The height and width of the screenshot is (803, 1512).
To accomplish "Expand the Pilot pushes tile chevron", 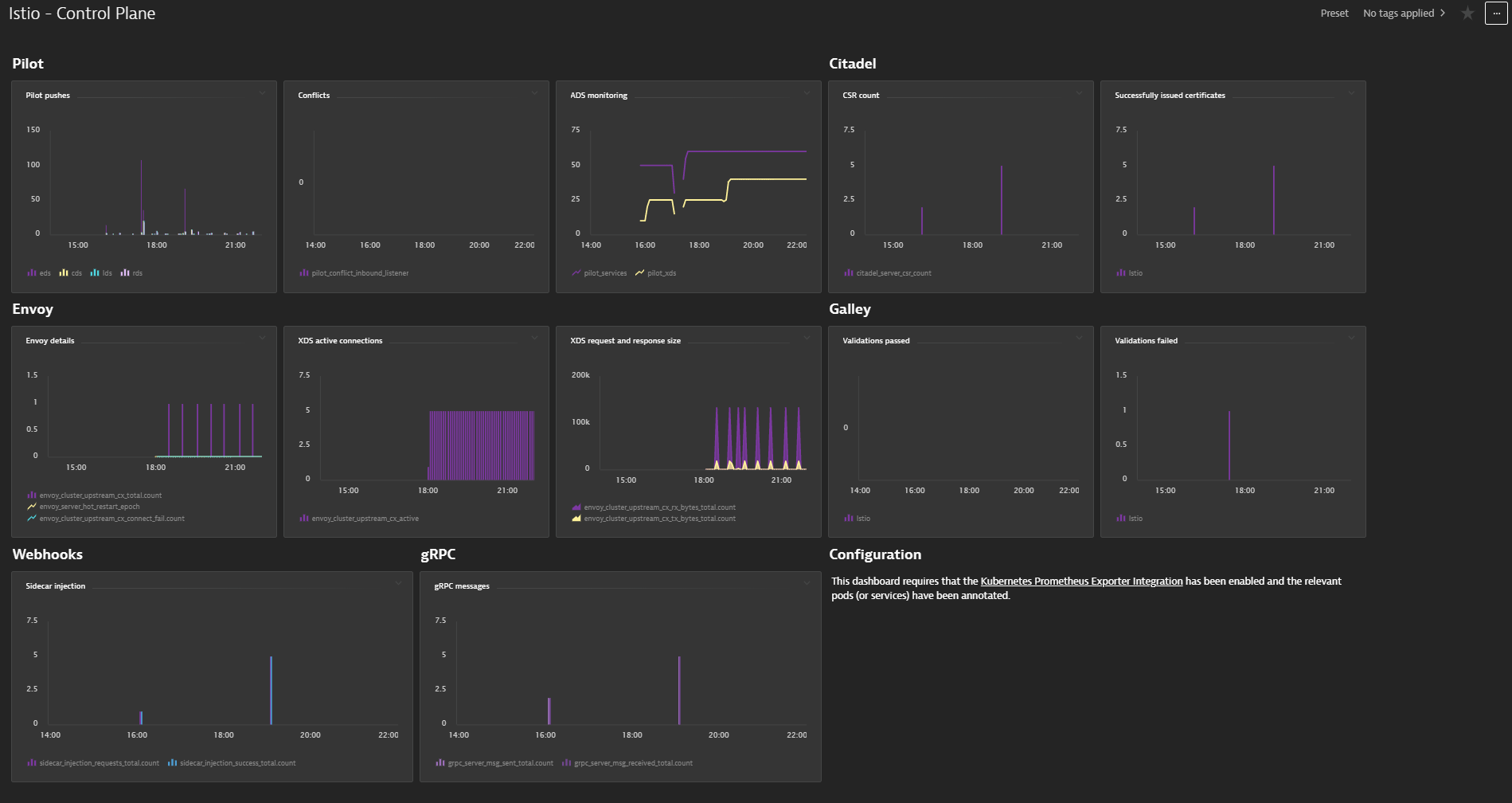I will coord(262,93).
